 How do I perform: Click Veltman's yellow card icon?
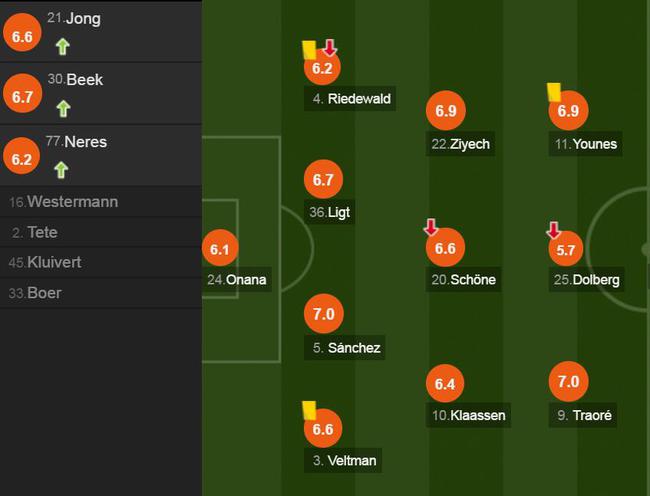pos(309,408)
